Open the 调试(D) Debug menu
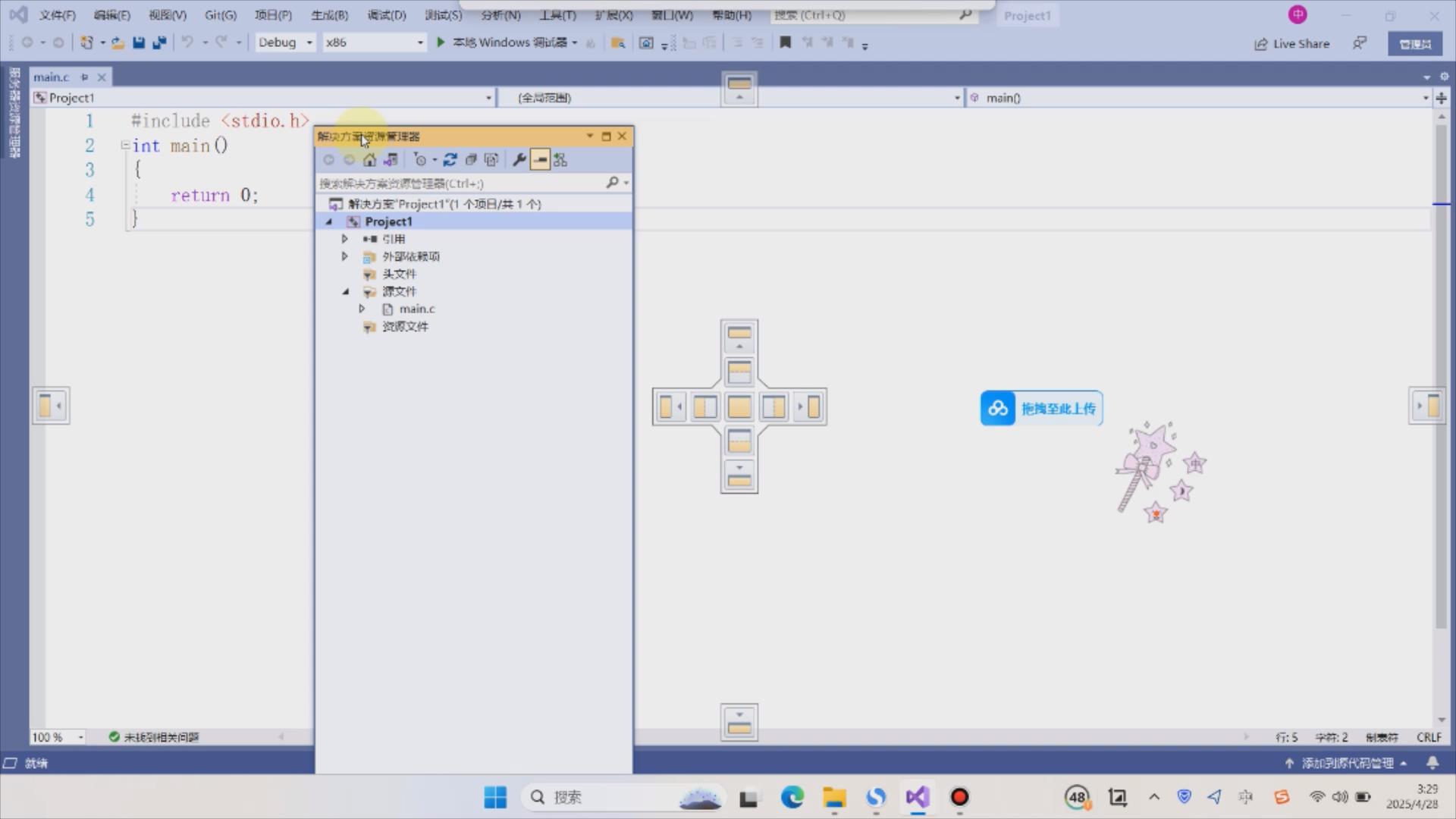 (387, 15)
